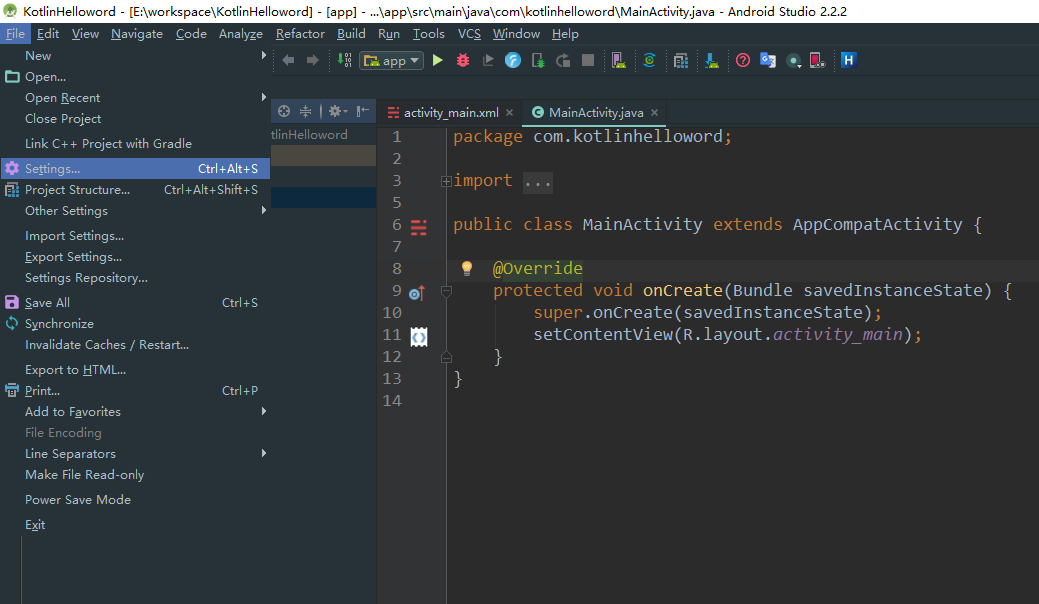The width and height of the screenshot is (1039, 604).
Task: Click the green Run app button
Action: click(437, 60)
